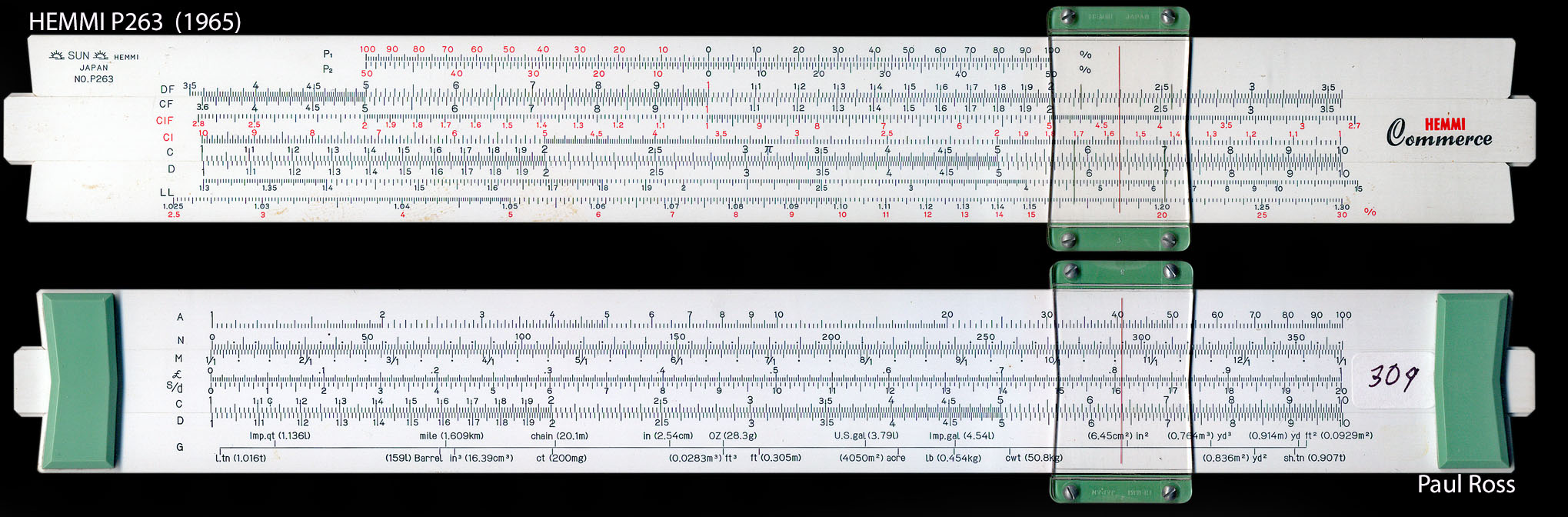This screenshot has width=1568, height=517.
Task: Click the "lb (0.454kg)" conversion label
Action: point(954,459)
